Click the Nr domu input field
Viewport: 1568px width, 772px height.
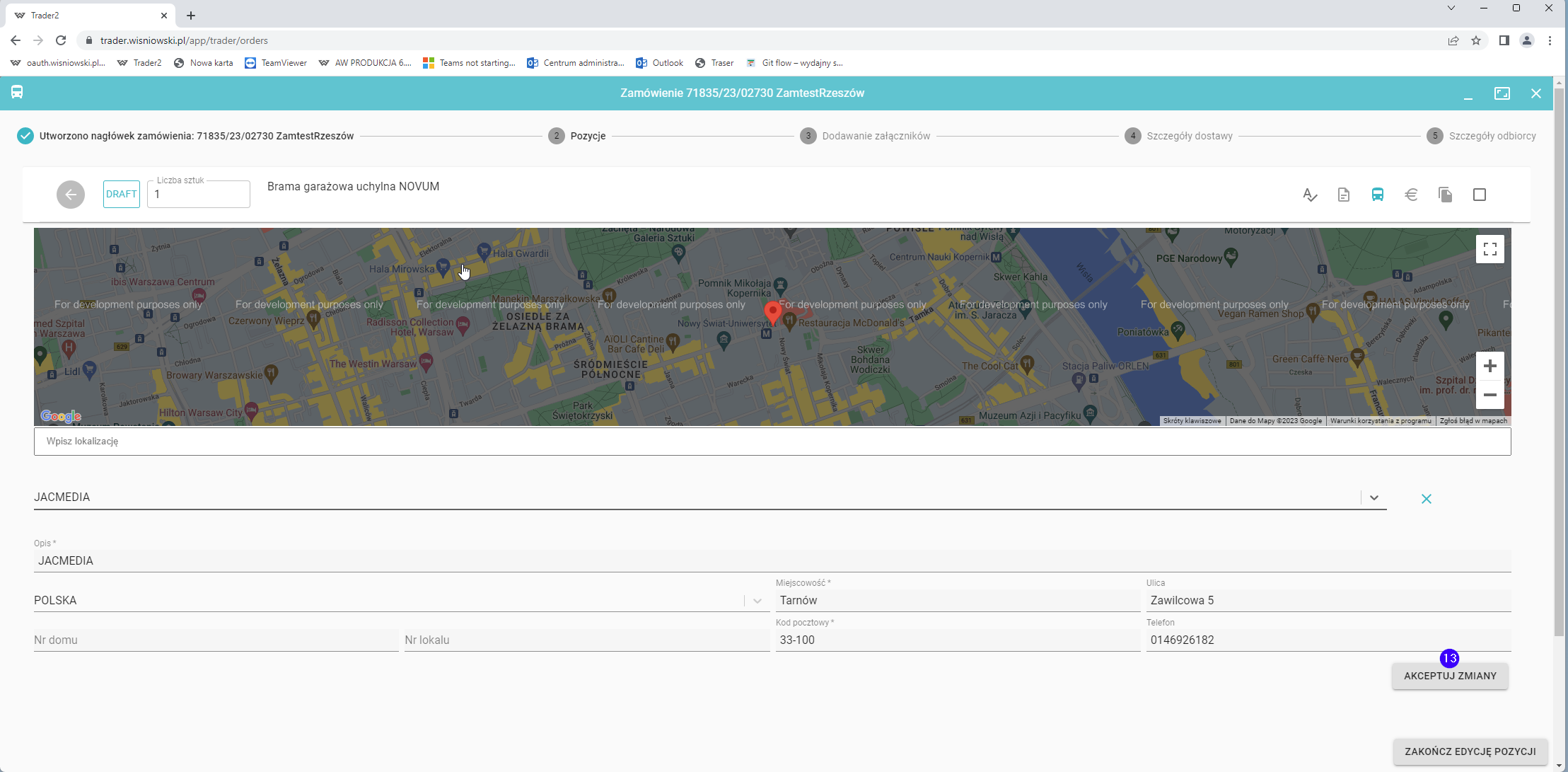215,640
